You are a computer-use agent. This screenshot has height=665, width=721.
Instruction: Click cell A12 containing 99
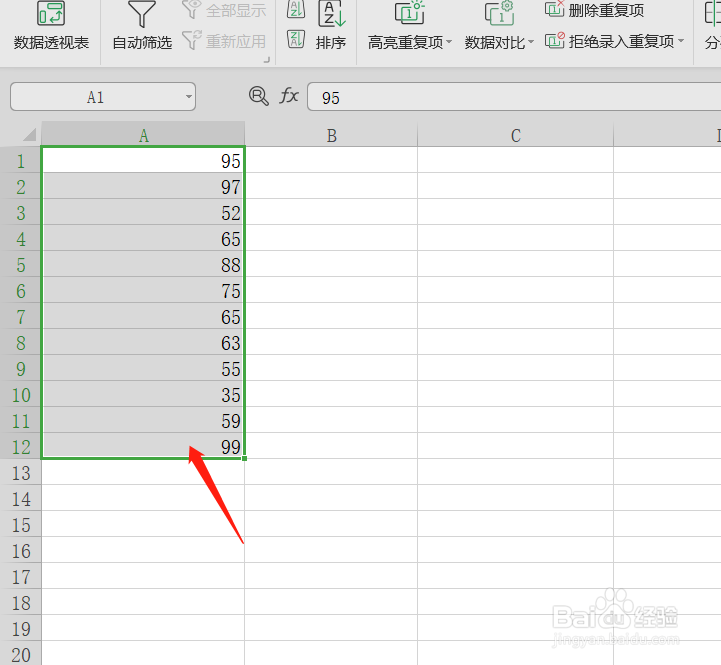click(143, 446)
